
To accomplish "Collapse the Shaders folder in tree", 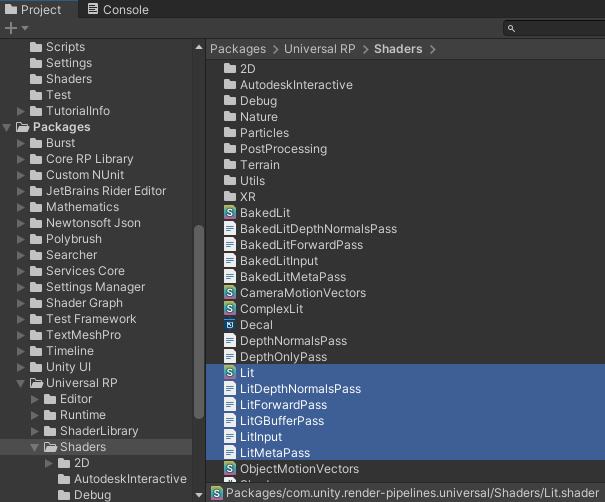I will coord(34,447).
